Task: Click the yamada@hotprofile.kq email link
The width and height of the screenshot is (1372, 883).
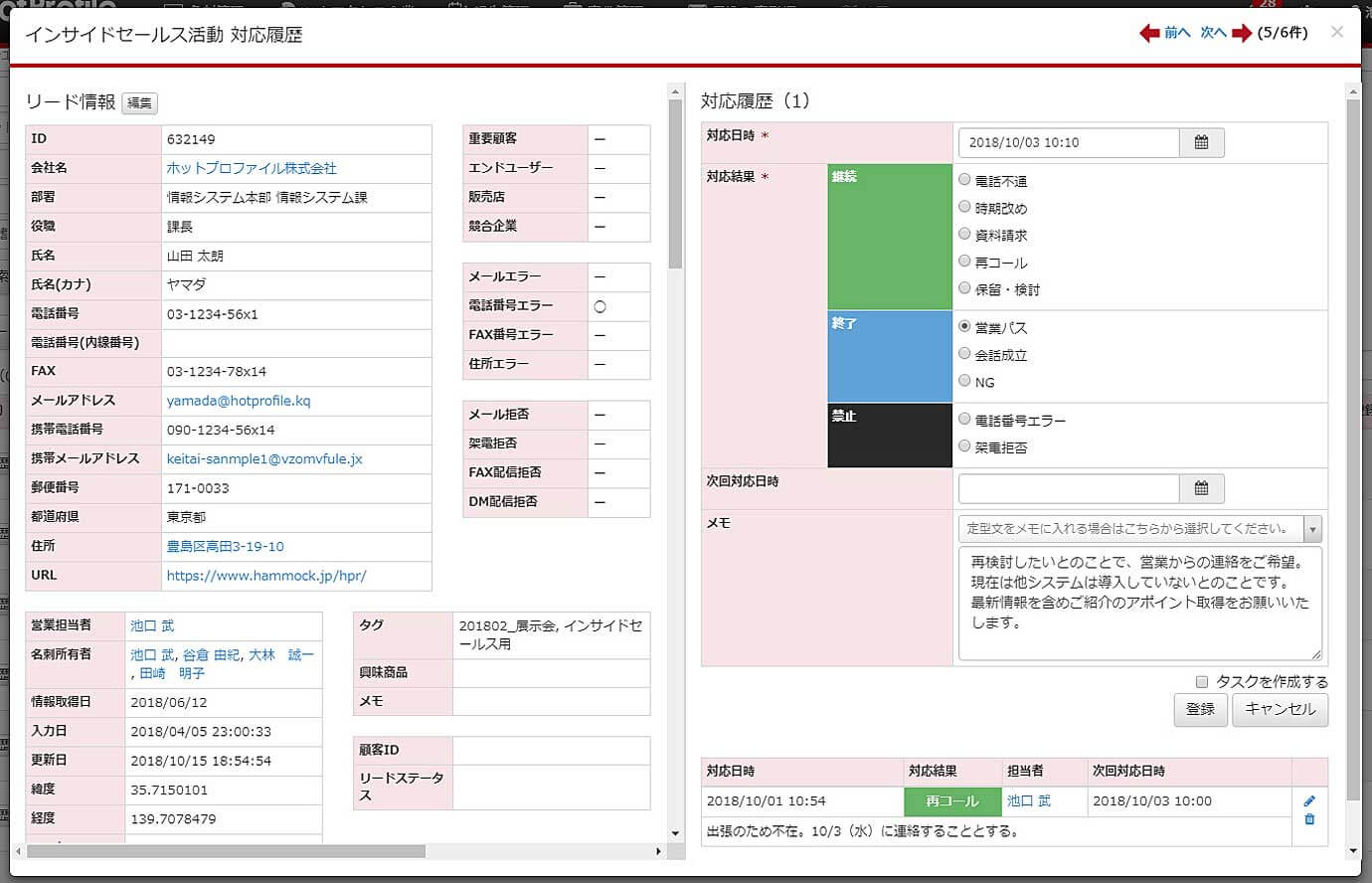Action: point(239,401)
